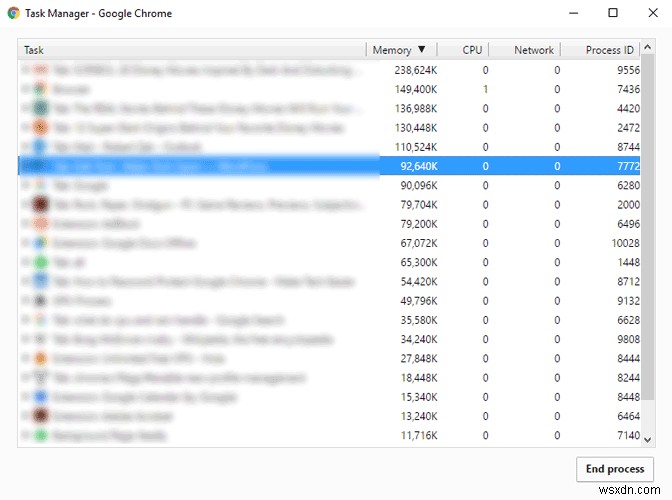
Task: Click process ID 7436
Action: [628, 89]
